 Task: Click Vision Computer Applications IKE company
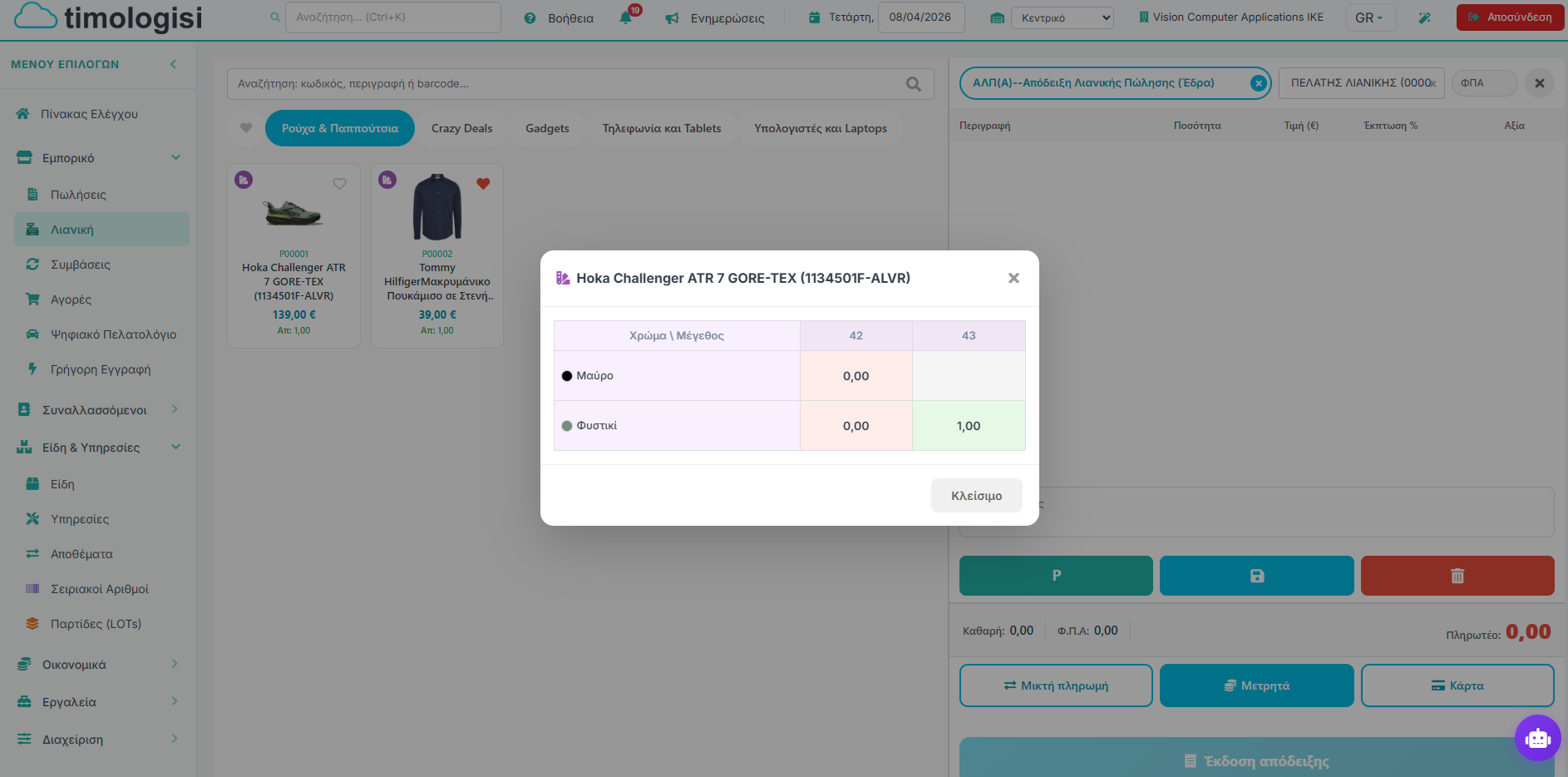click(1231, 17)
